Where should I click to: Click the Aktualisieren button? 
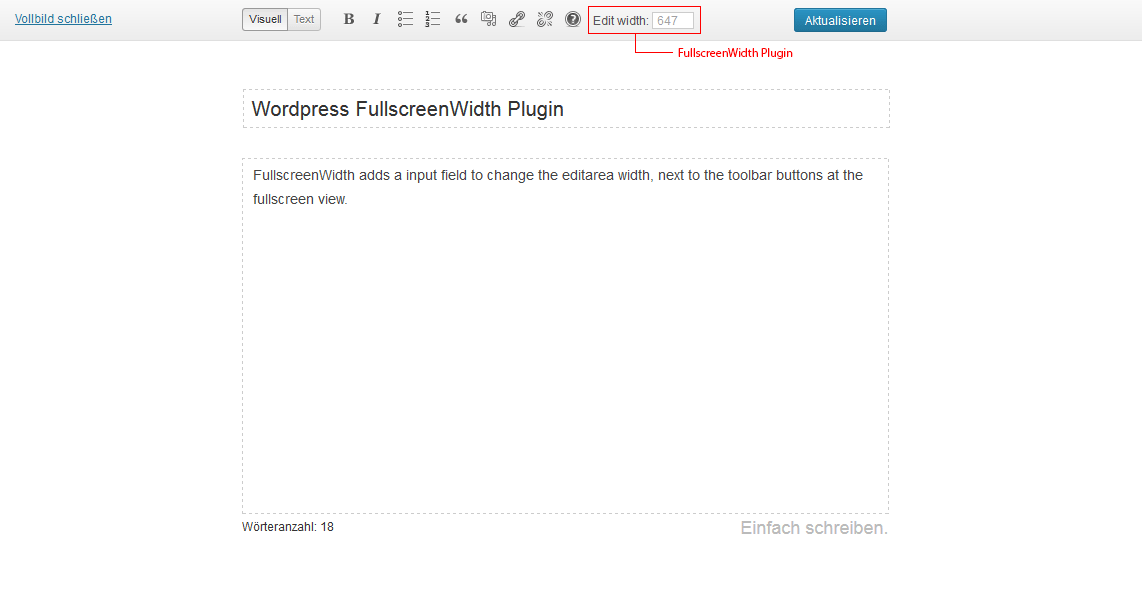tap(840, 20)
